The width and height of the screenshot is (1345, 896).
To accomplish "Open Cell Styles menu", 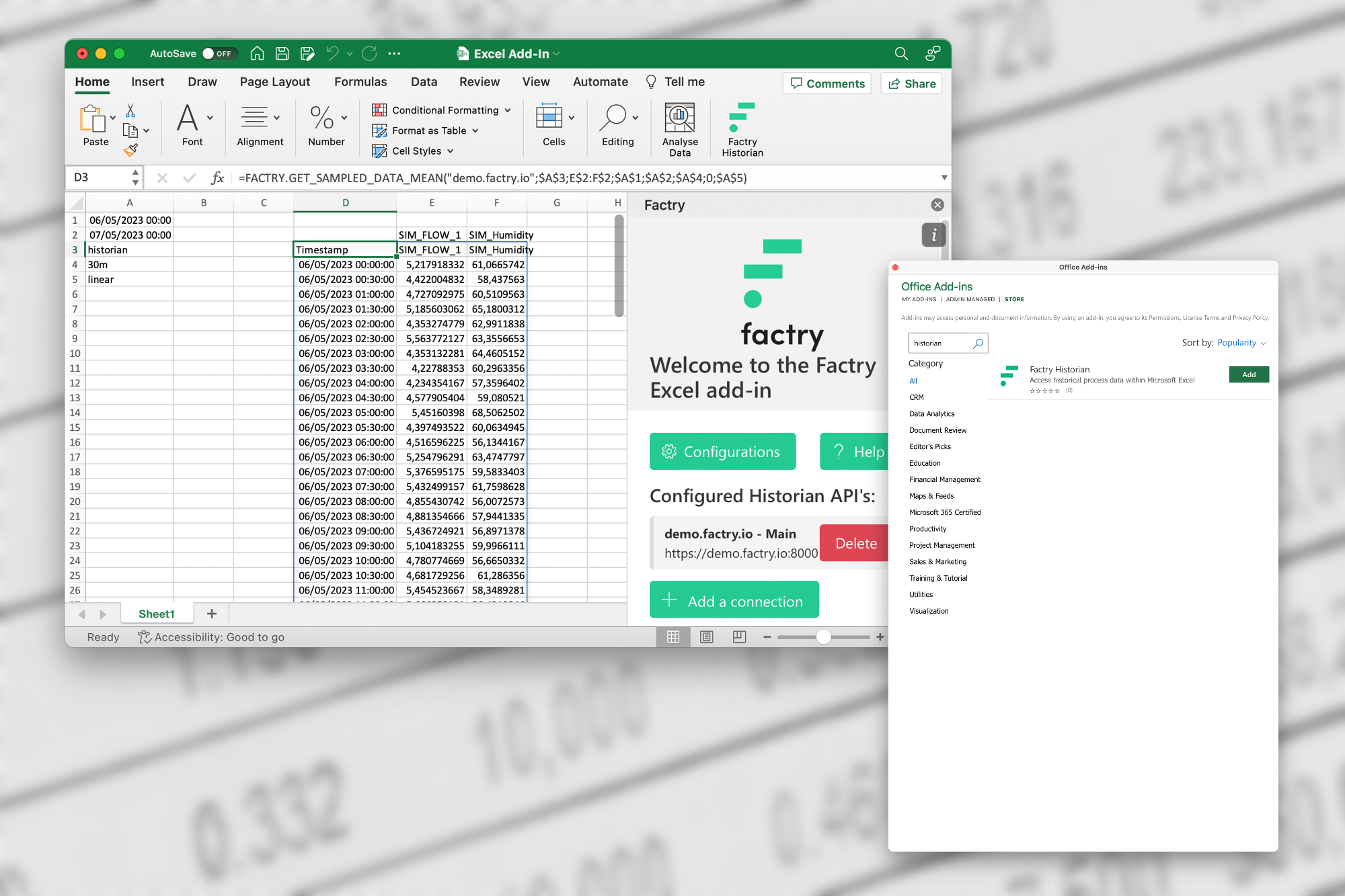I will pos(414,151).
